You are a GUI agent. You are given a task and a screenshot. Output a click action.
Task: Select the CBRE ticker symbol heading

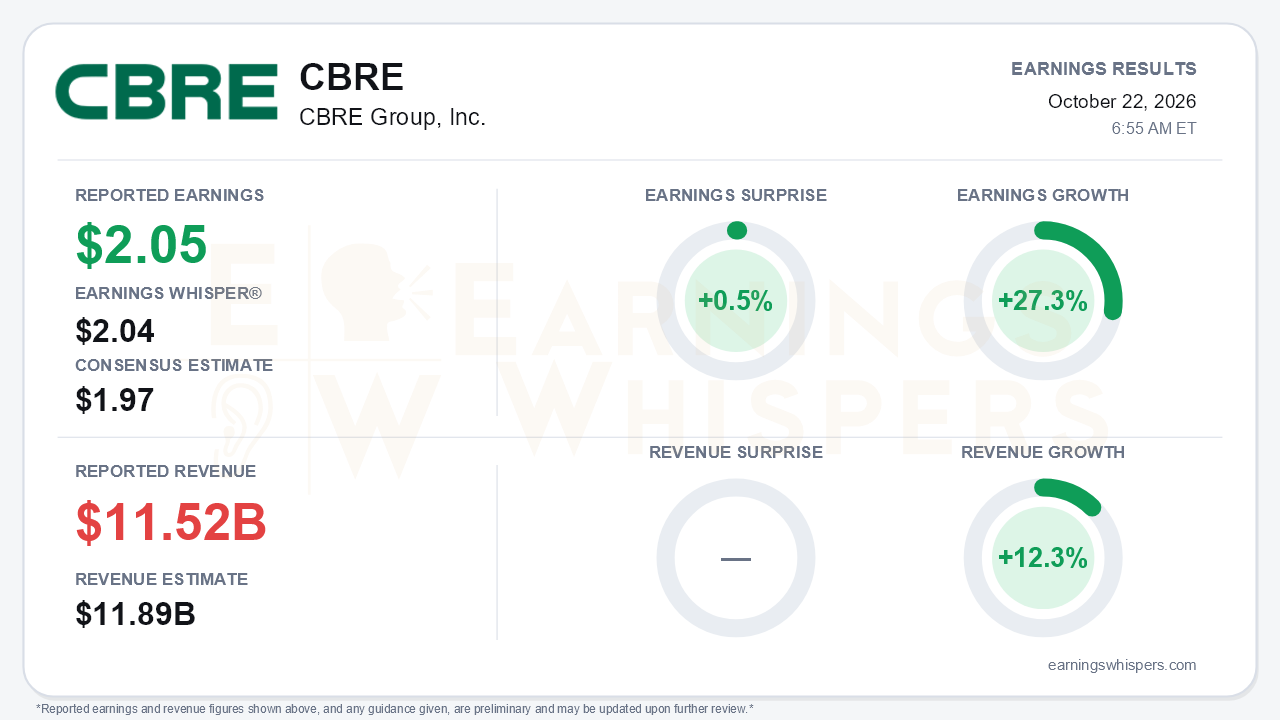click(x=351, y=78)
